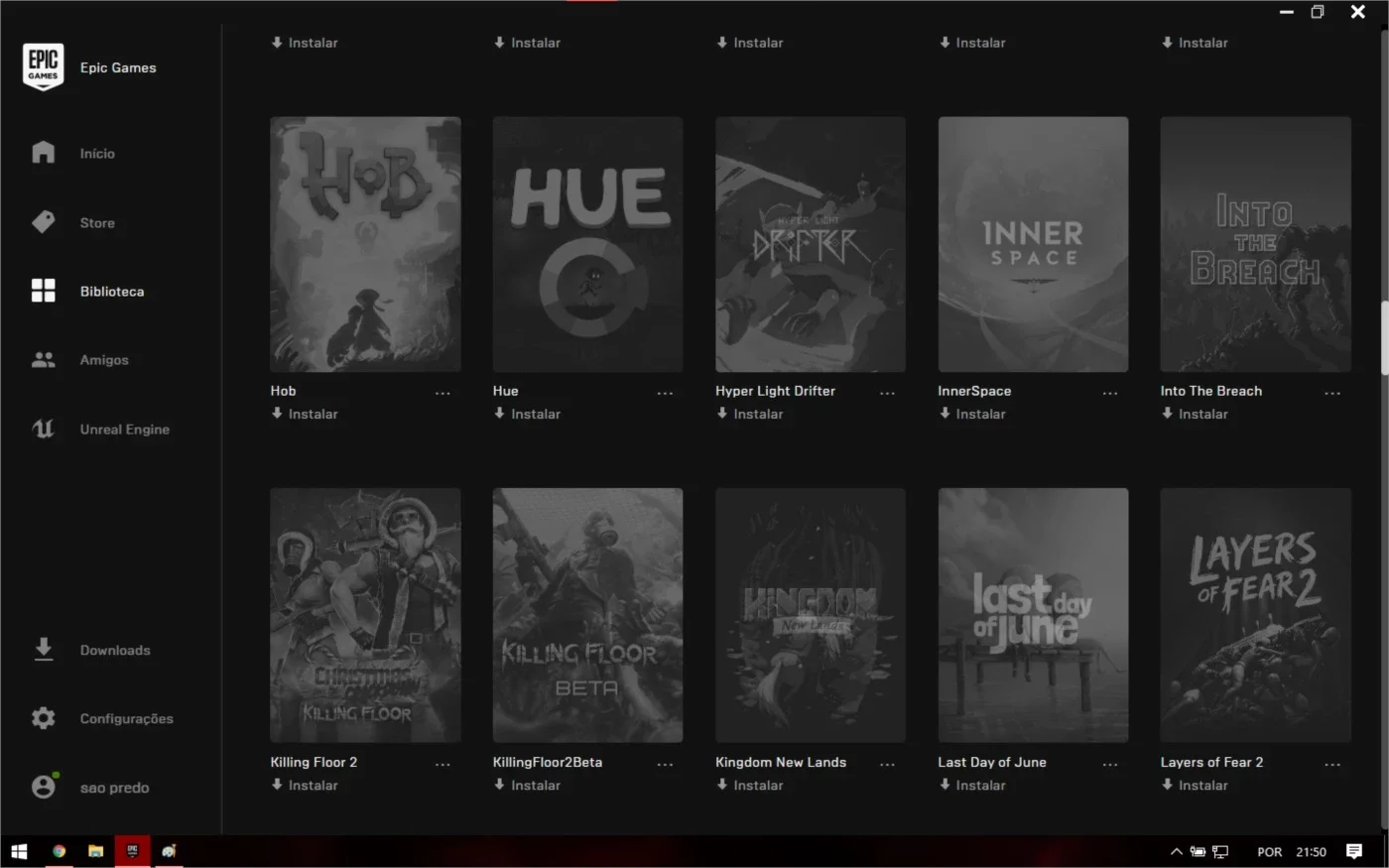Open more options for Hue
Image resolution: width=1389 pixels, height=868 pixels.
[x=665, y=393]
